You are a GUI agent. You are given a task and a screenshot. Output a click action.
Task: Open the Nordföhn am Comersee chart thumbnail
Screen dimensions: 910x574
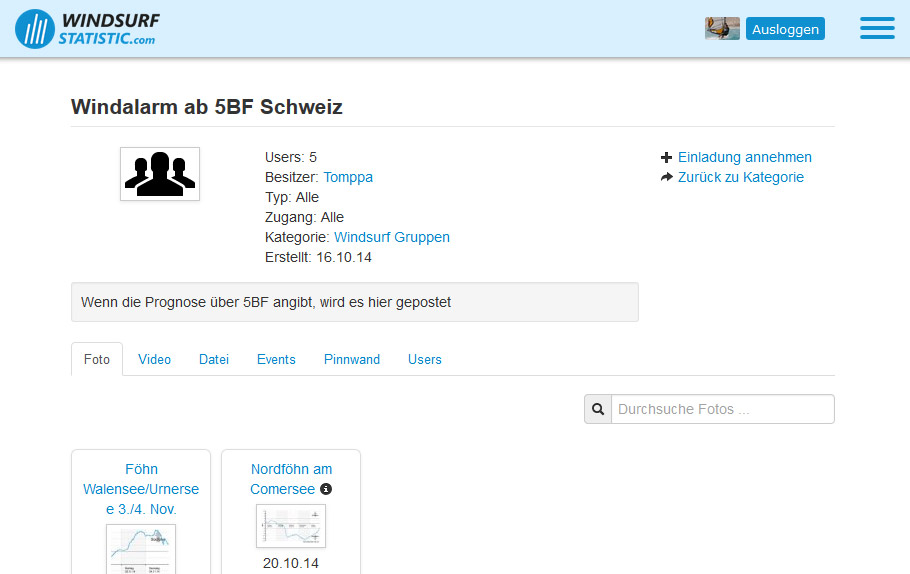(291, 526)
